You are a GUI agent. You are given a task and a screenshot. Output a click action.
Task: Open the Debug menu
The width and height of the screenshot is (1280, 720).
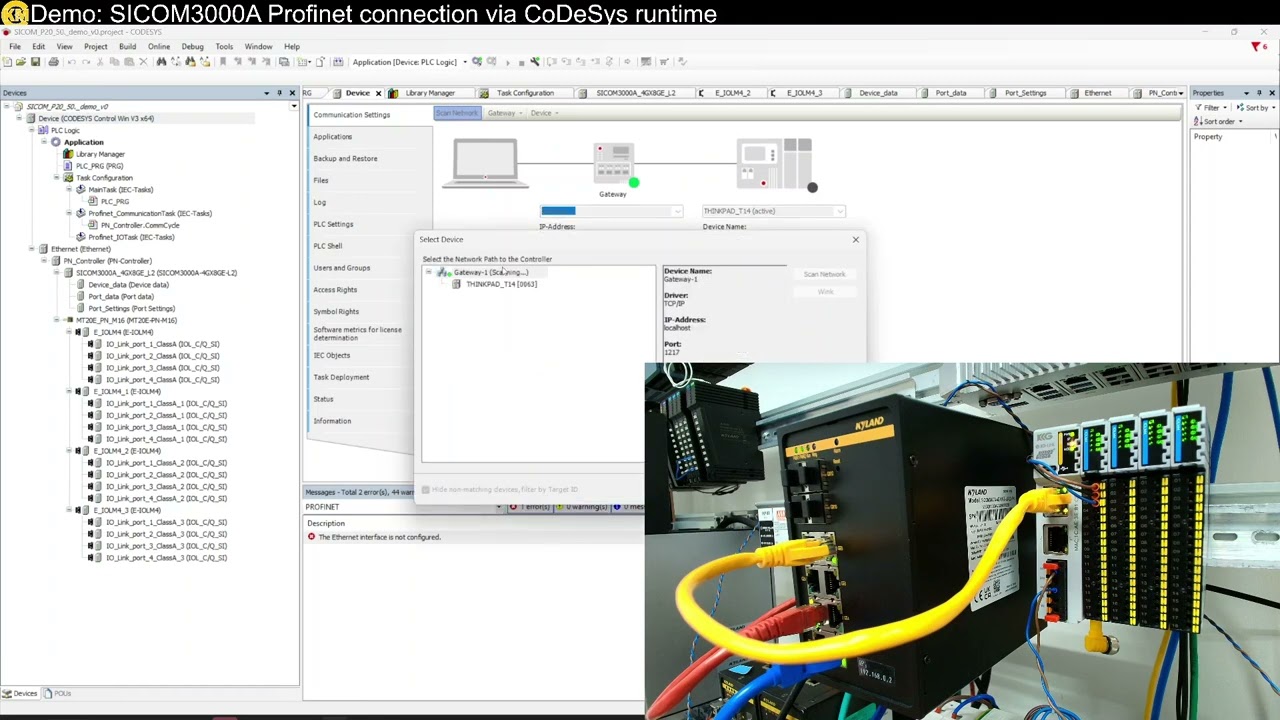point(193,47)
